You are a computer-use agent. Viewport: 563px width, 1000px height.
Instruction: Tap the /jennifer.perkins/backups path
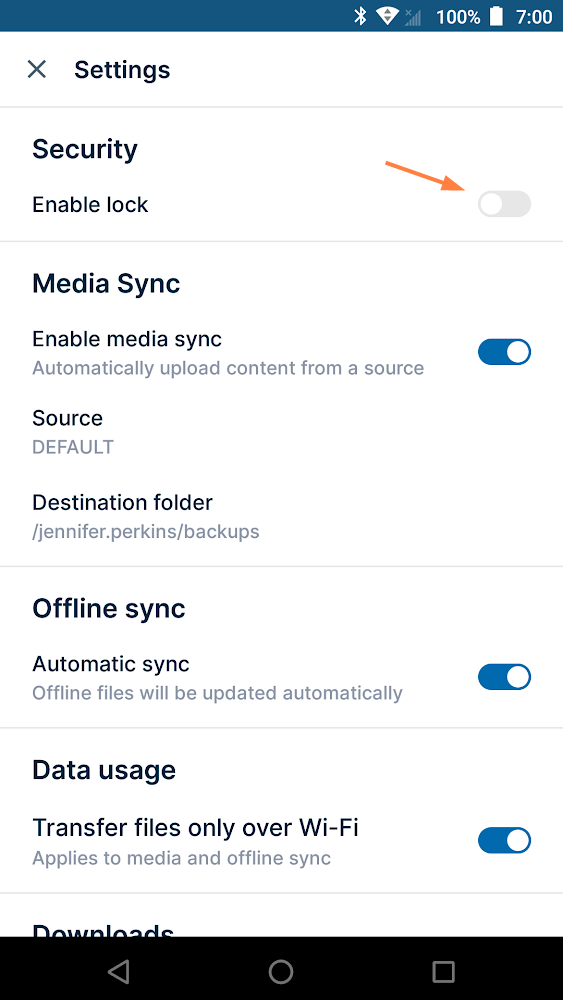pos(146,531)
